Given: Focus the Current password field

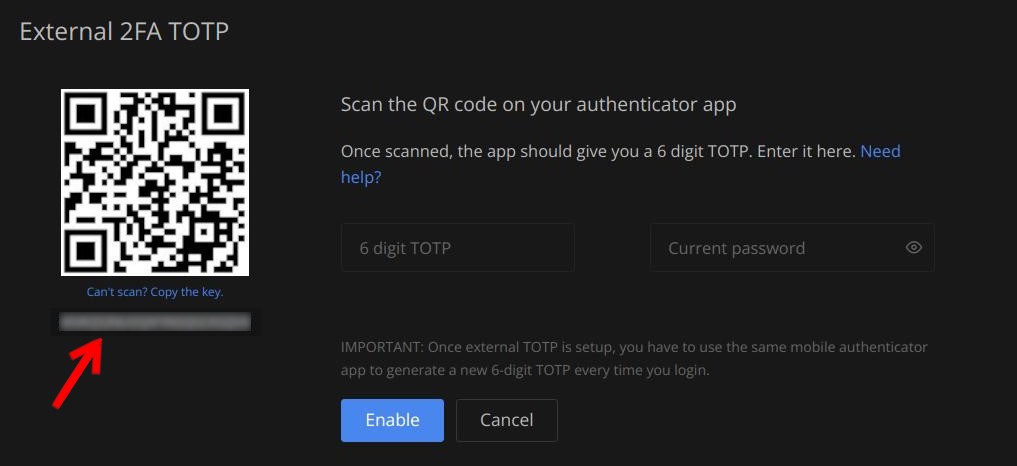Looking at the screenshot, I should tap(792, 247).
